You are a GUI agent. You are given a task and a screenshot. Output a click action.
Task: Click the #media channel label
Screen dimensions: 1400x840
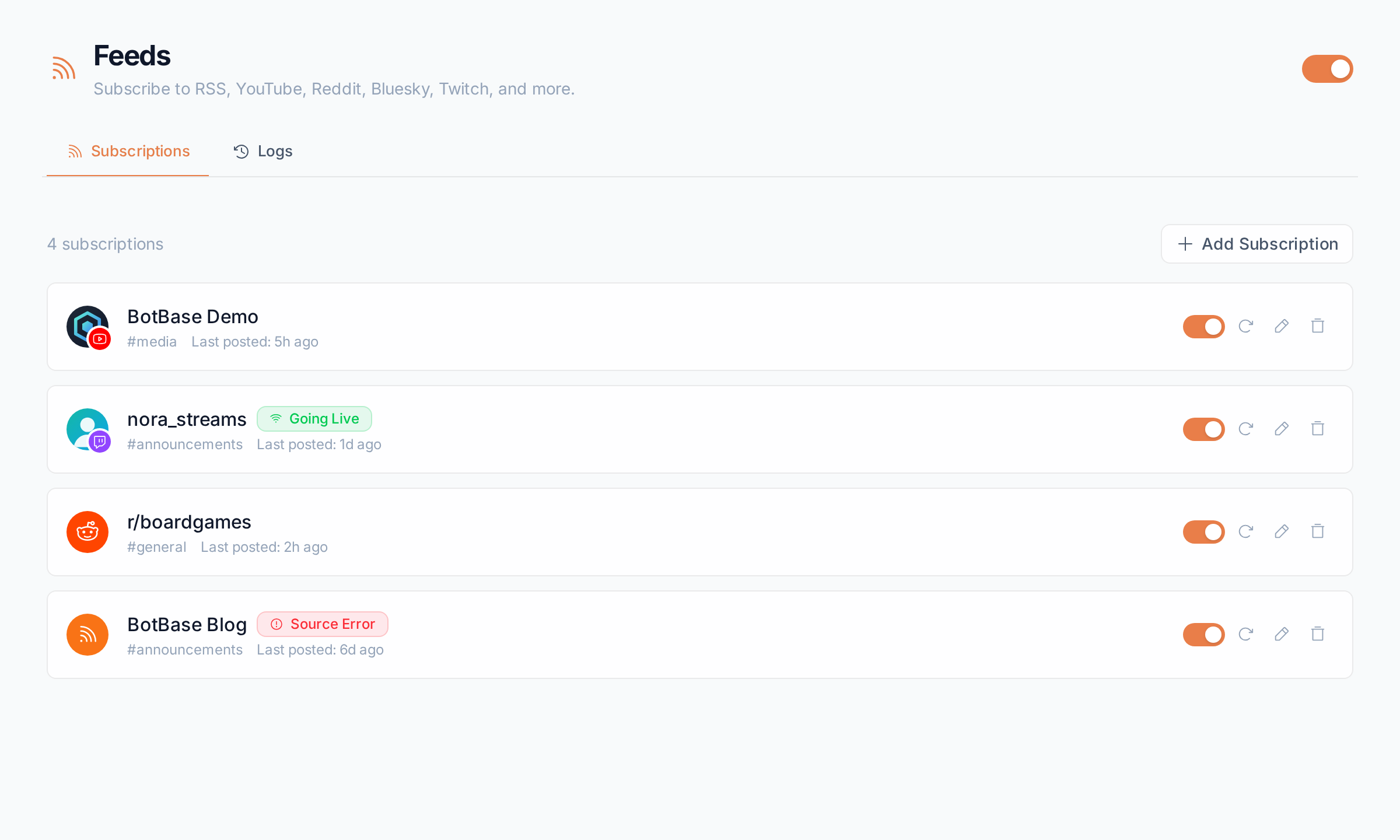(x=152, y=342)
